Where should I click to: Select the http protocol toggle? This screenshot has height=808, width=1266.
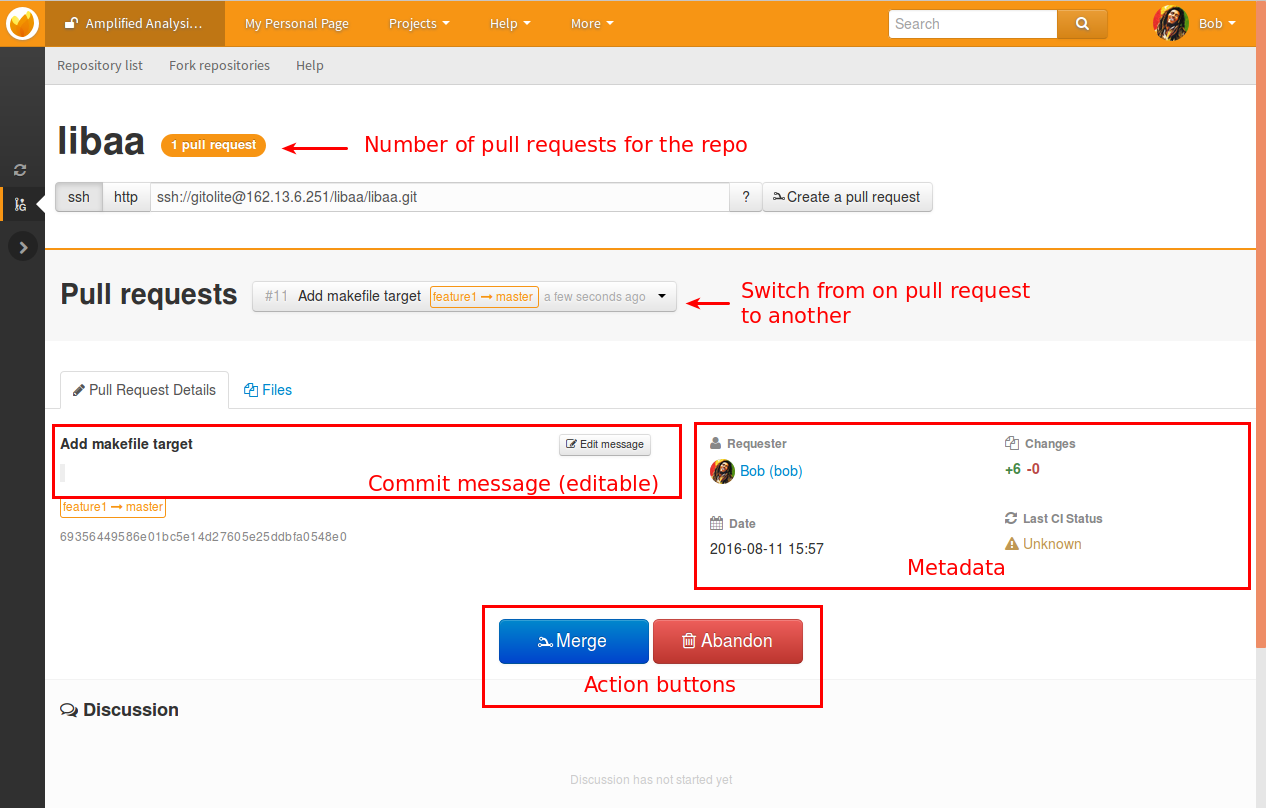pos(126,197)
